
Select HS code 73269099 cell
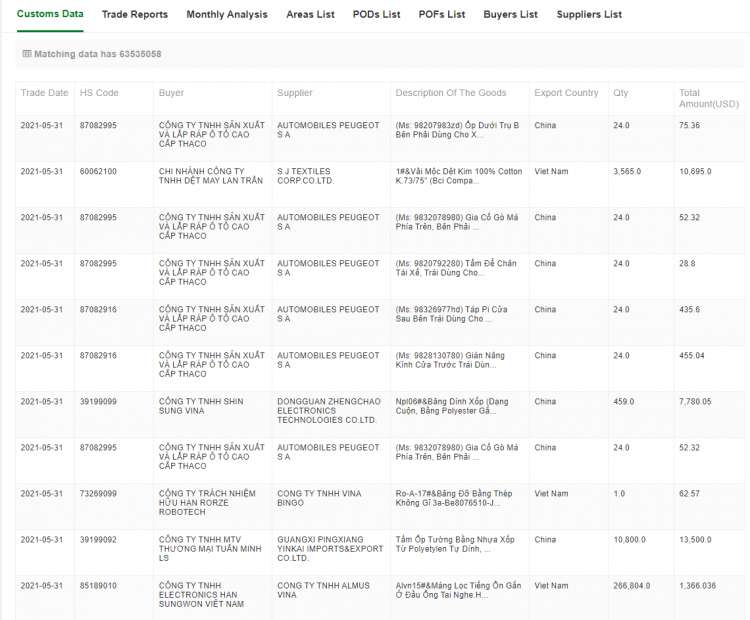[98, 493]
